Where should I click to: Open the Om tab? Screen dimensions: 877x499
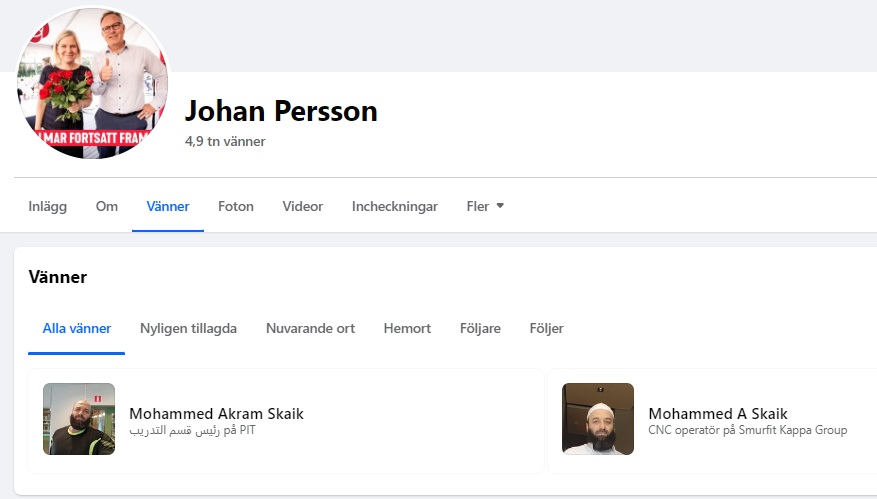[107, 207]
